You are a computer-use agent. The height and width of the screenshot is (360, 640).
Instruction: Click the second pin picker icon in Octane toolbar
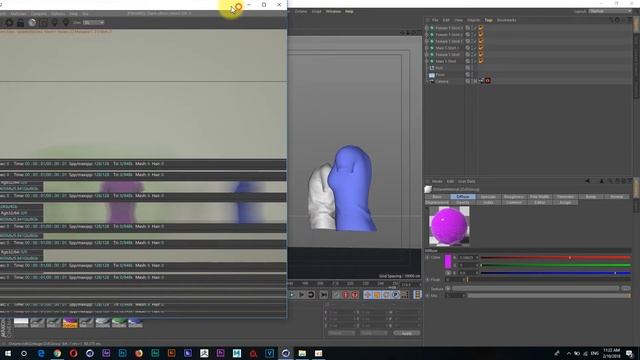pos(65,23)
